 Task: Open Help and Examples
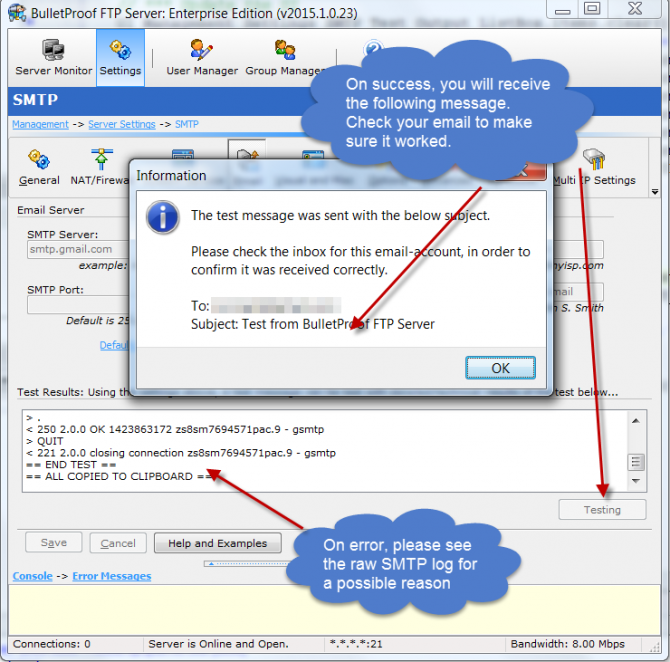tap(217, 543)
